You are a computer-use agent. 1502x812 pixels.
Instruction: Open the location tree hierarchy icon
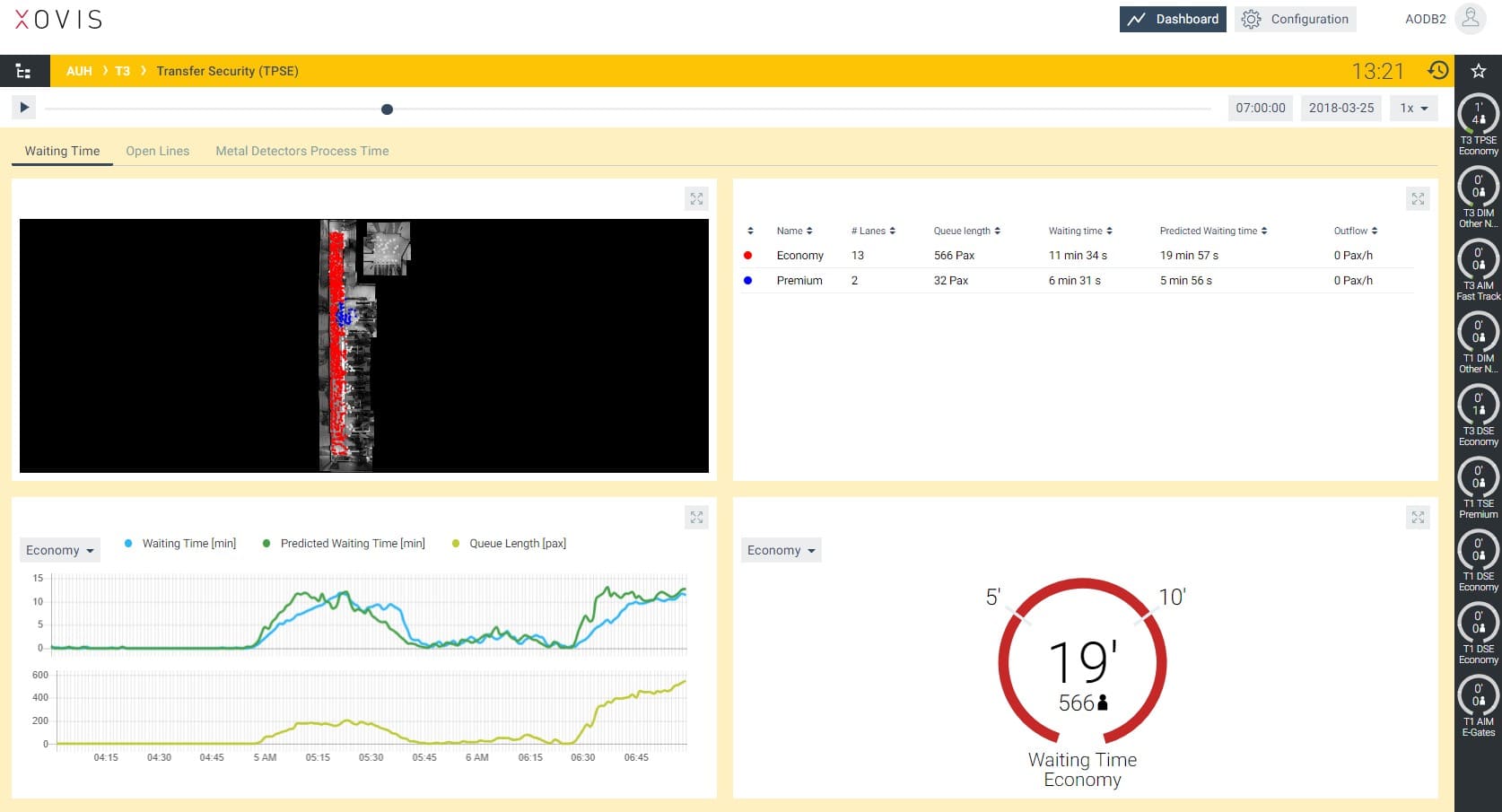tap(24, 72)
